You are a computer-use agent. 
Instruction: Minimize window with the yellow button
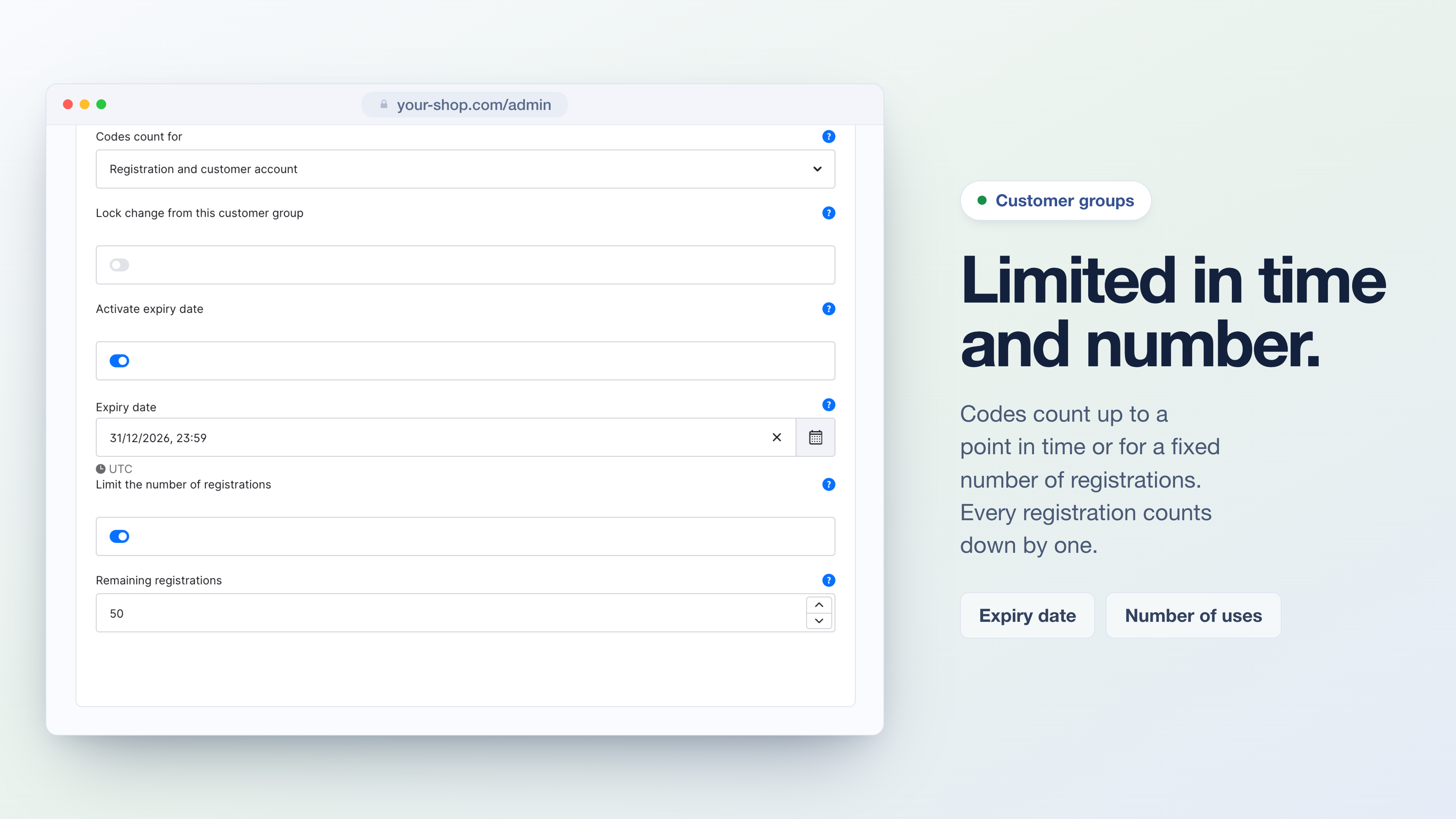point(85,105)
